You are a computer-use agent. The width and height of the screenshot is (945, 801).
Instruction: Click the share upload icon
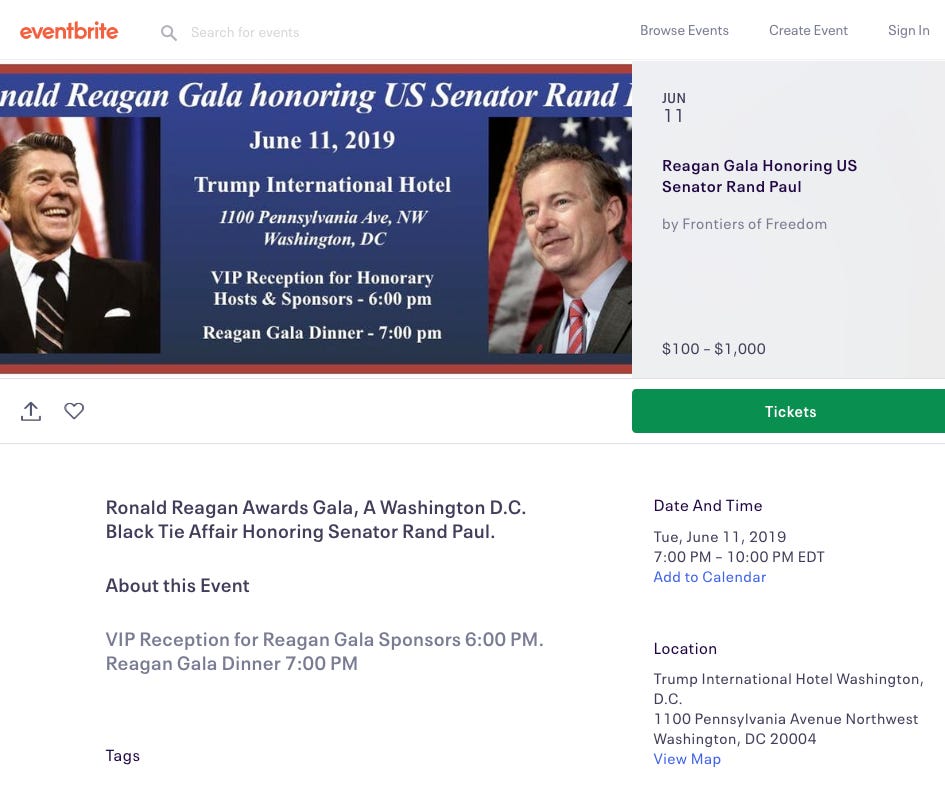31,411
